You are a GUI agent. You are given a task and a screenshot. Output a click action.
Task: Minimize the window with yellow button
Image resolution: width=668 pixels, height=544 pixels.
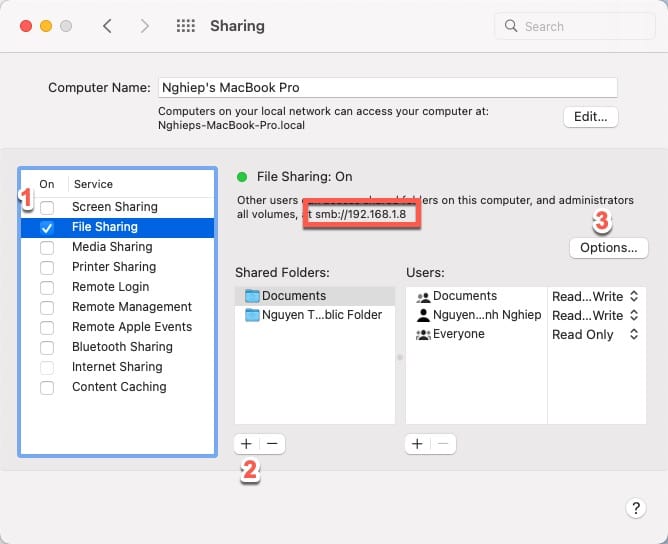point(46,26)
